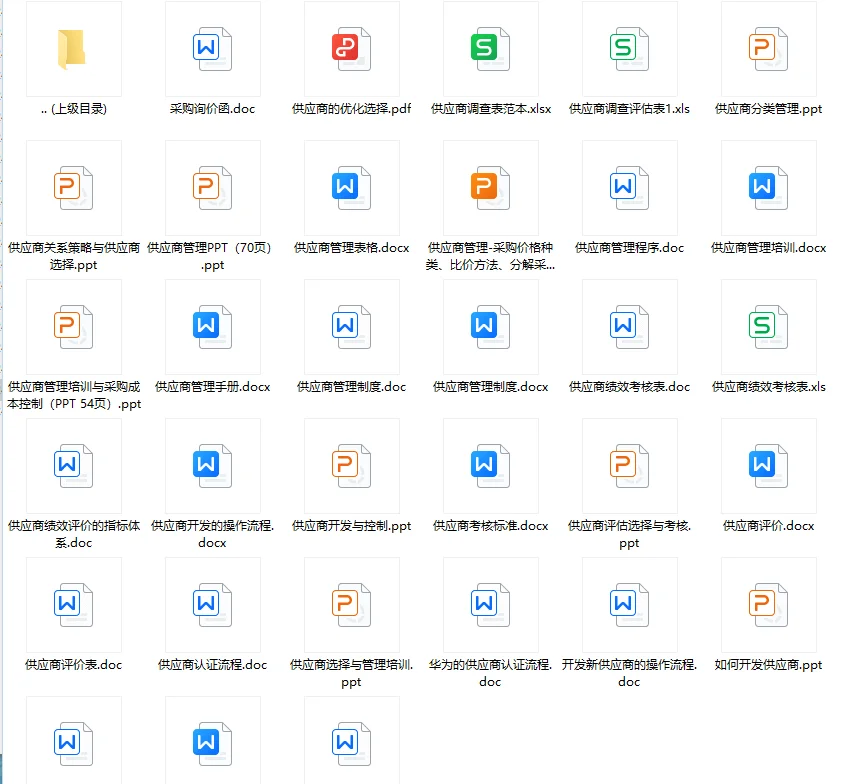This screenshot has height=784, width=847.
Task: Select the 供应商绩效考核表.xls spreadsheet icon
Action: coord(769,326)
